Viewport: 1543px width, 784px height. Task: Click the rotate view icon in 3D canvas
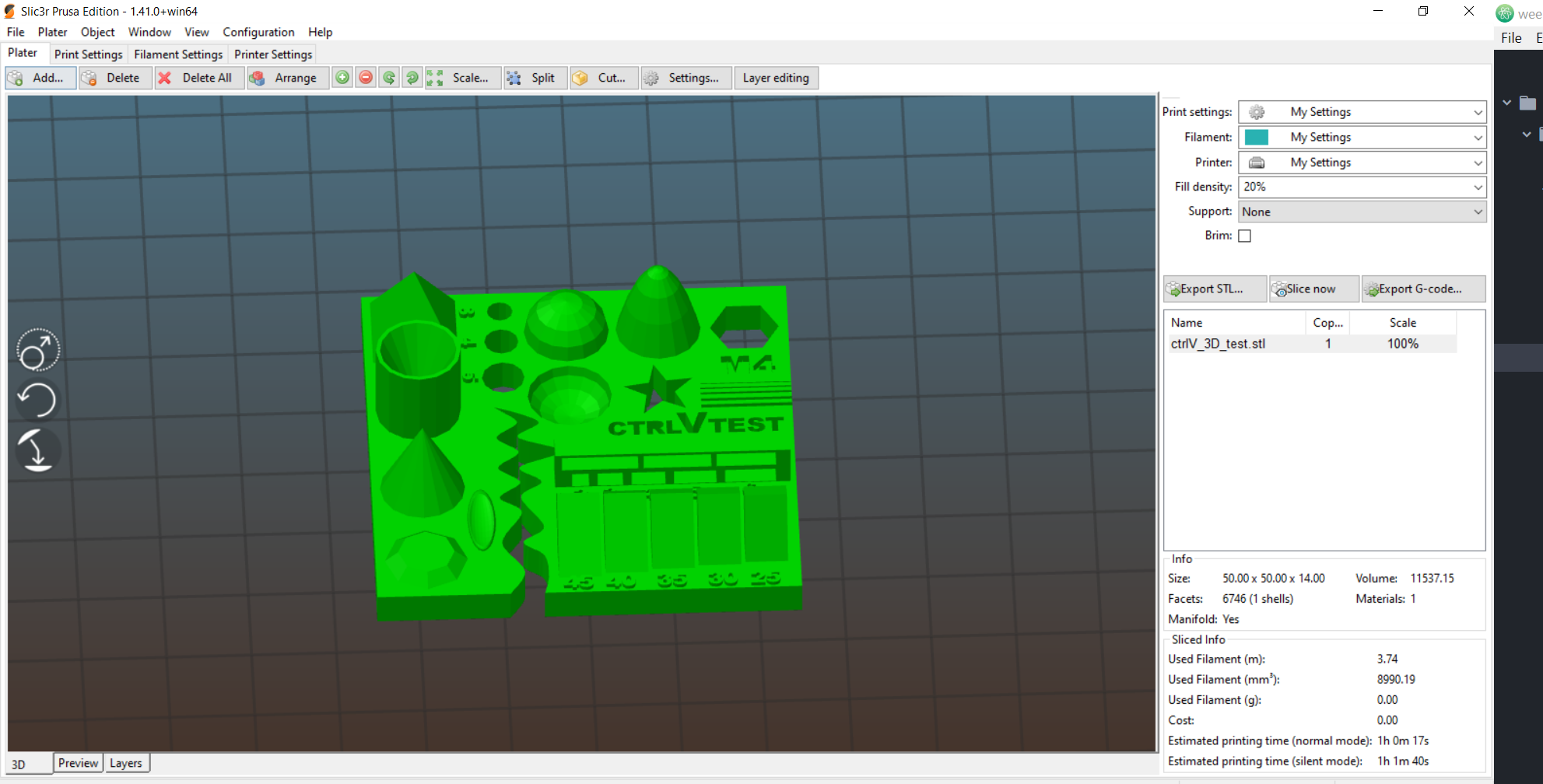pos(37,351)
